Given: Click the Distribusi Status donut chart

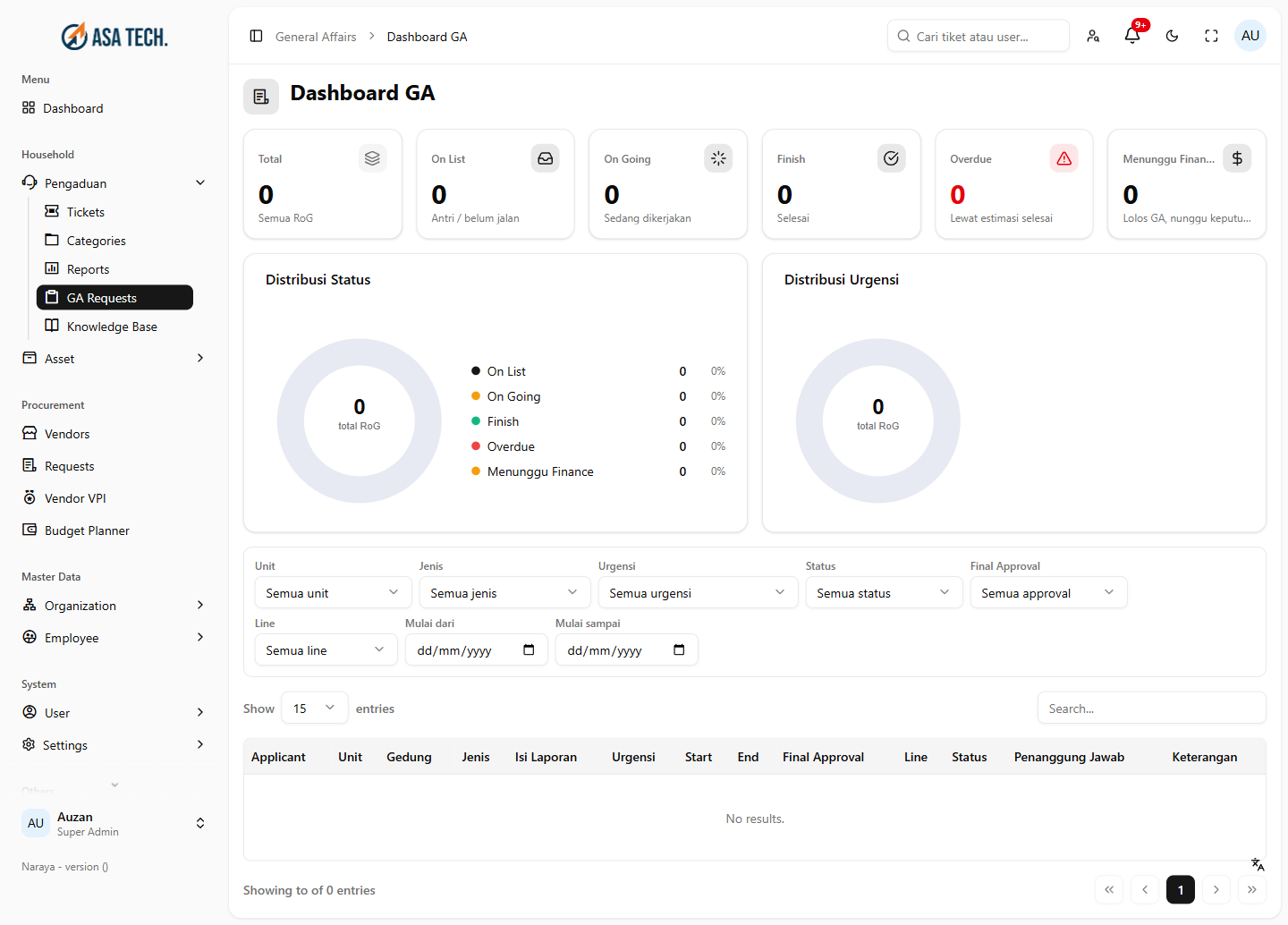Looking at the screenshot, I should click(x=360, y=420).
